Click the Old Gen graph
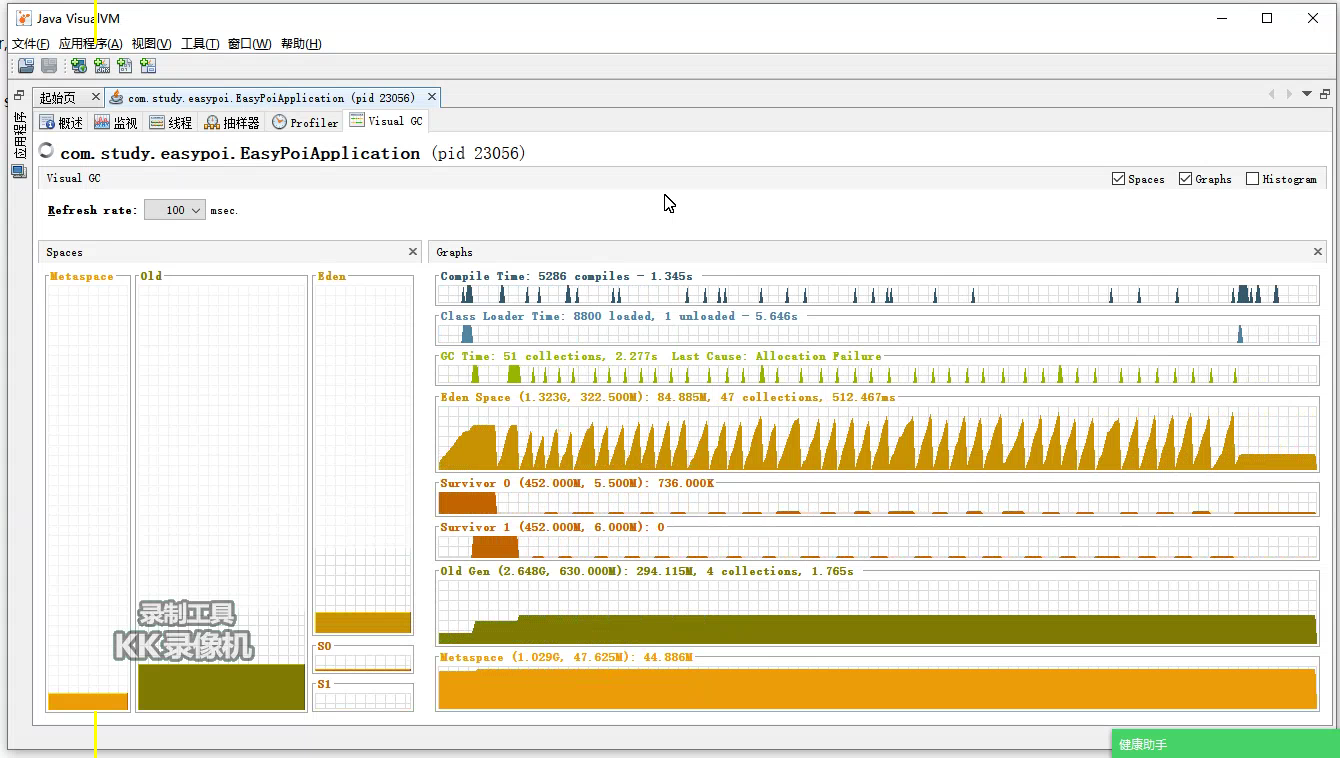 coord(877,611)
